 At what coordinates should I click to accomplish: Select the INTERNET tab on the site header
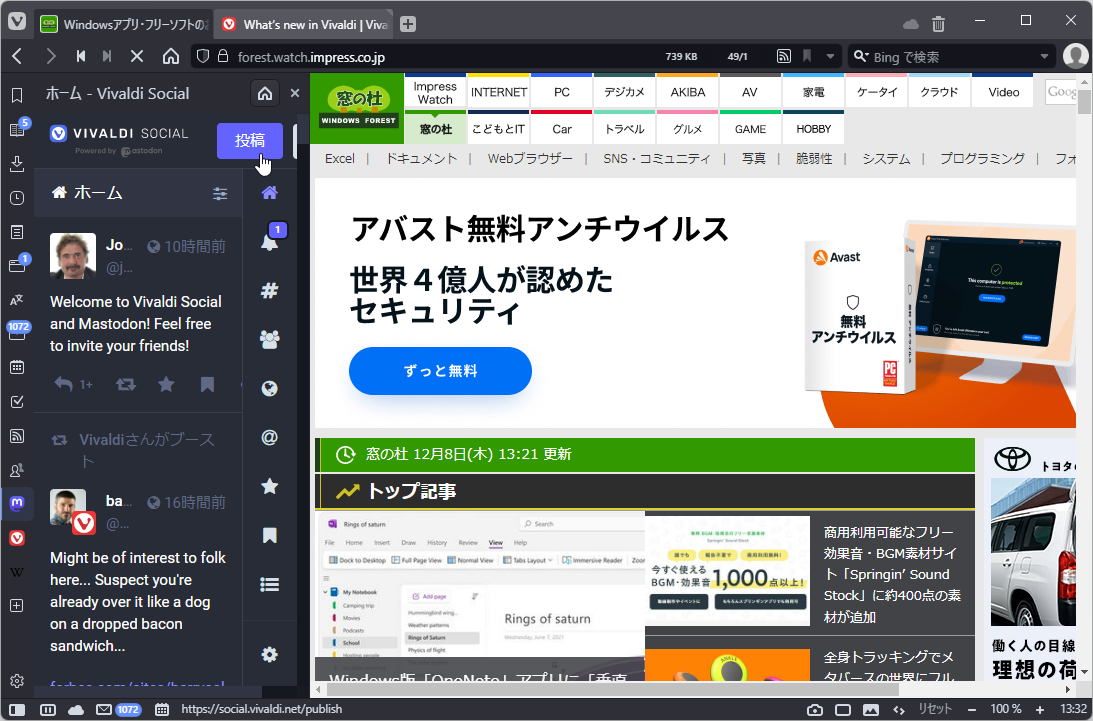tap(498, 91)
